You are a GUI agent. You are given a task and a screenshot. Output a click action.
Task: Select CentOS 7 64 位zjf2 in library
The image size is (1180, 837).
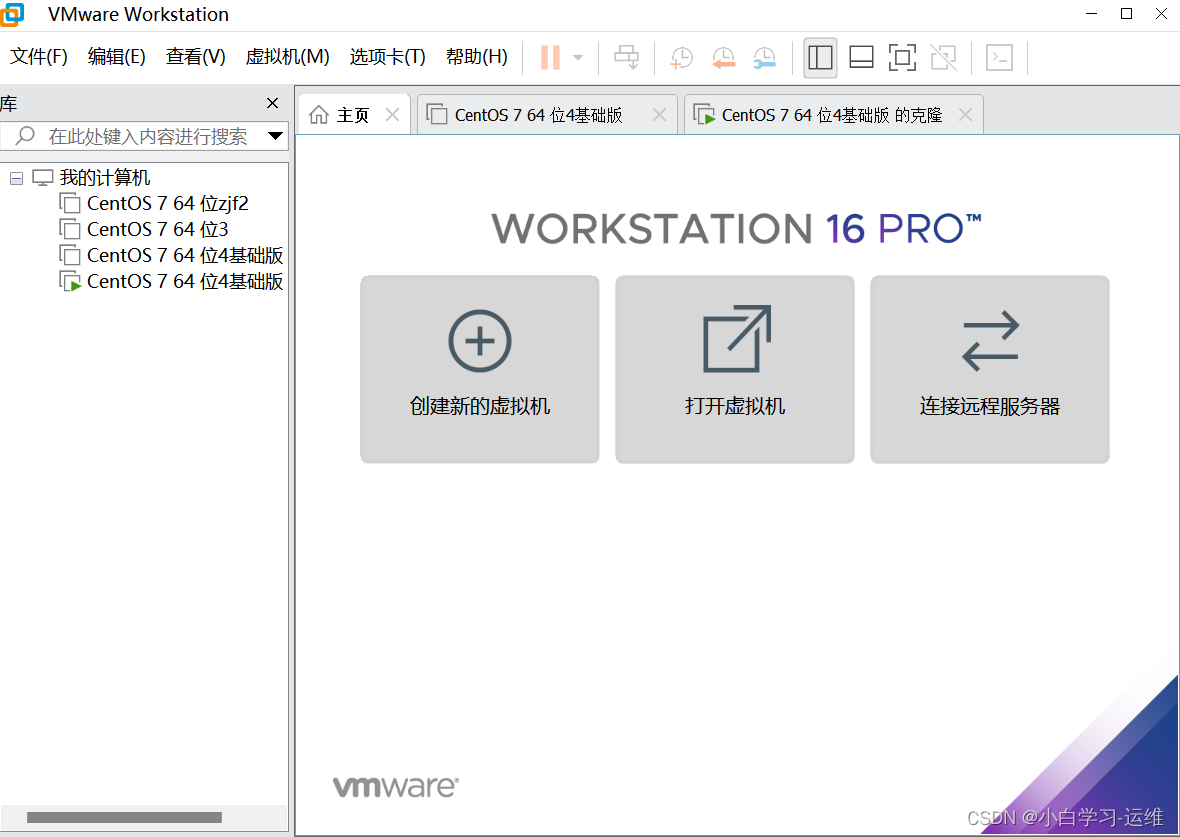pos(167,203)
